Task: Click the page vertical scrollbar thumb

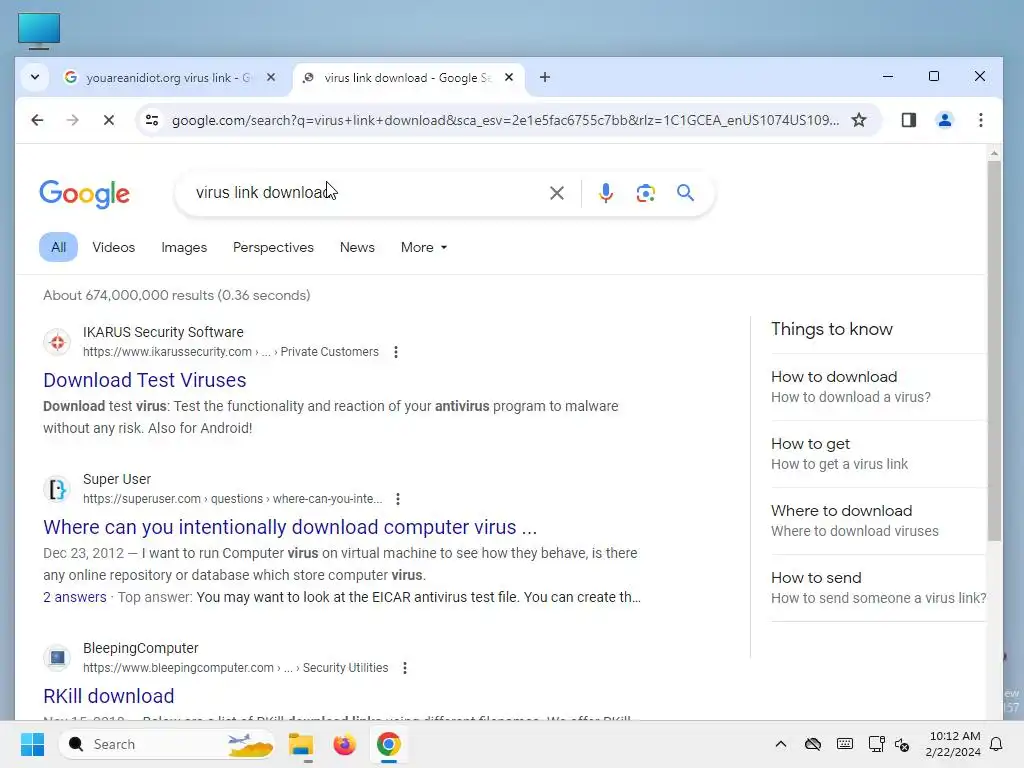Action: (994, 351)
